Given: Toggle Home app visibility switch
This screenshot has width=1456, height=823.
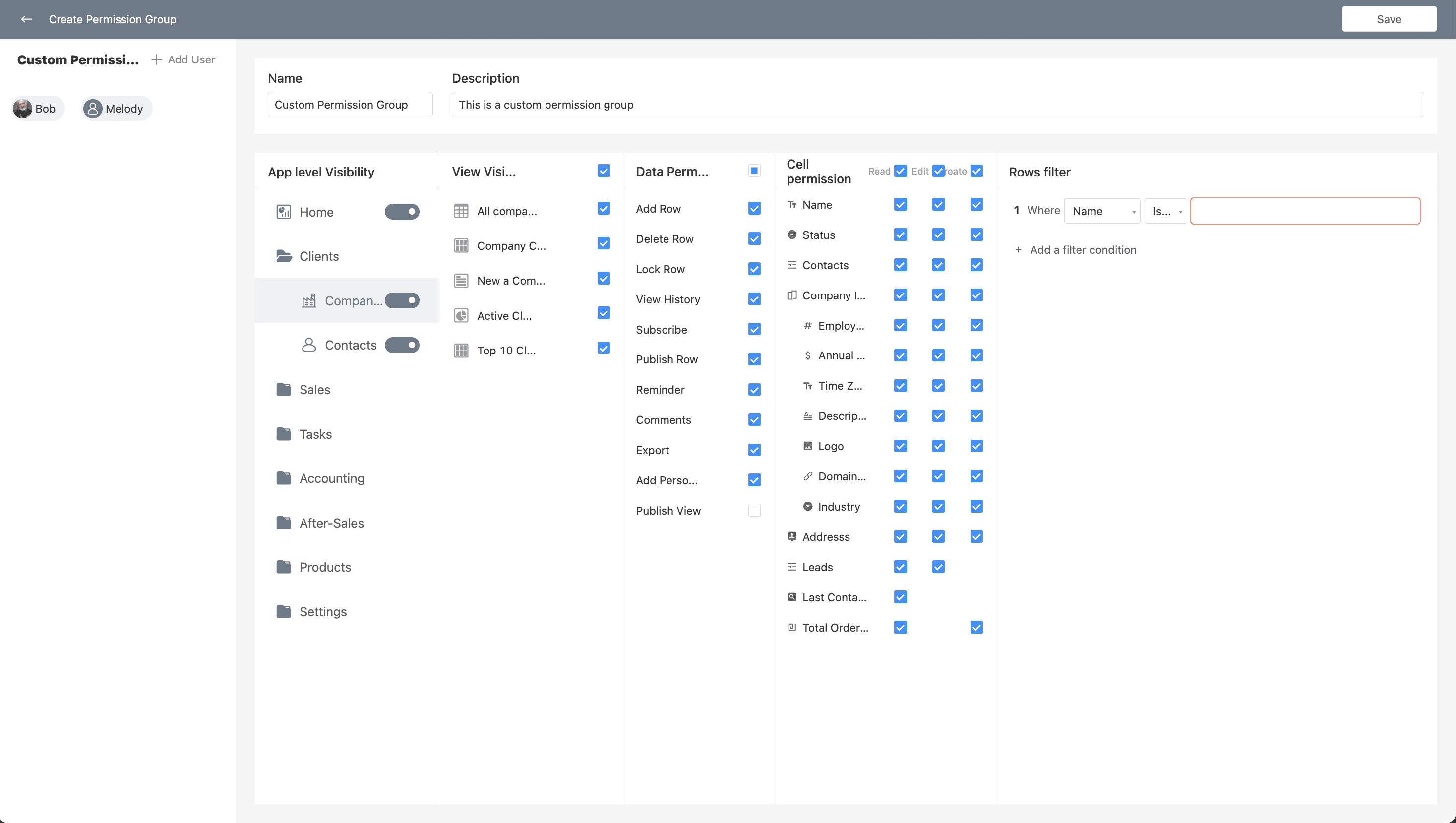Looking at the screenshot, I should point(402,212).
